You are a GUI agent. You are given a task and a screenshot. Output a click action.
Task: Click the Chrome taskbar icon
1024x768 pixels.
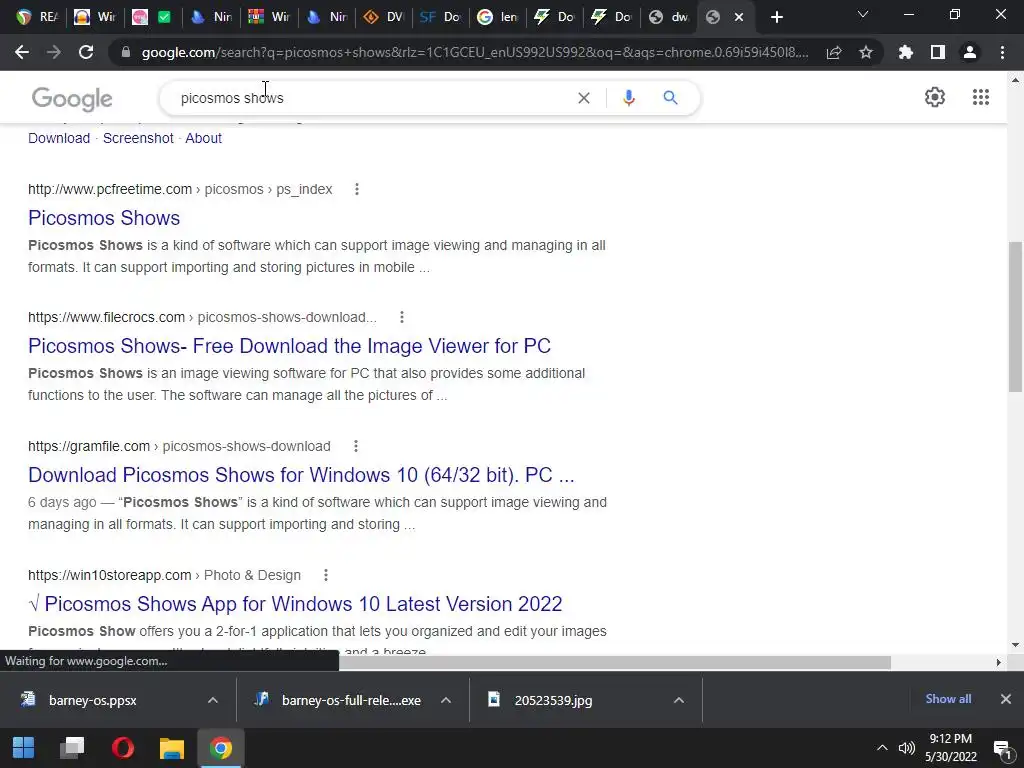221,748
